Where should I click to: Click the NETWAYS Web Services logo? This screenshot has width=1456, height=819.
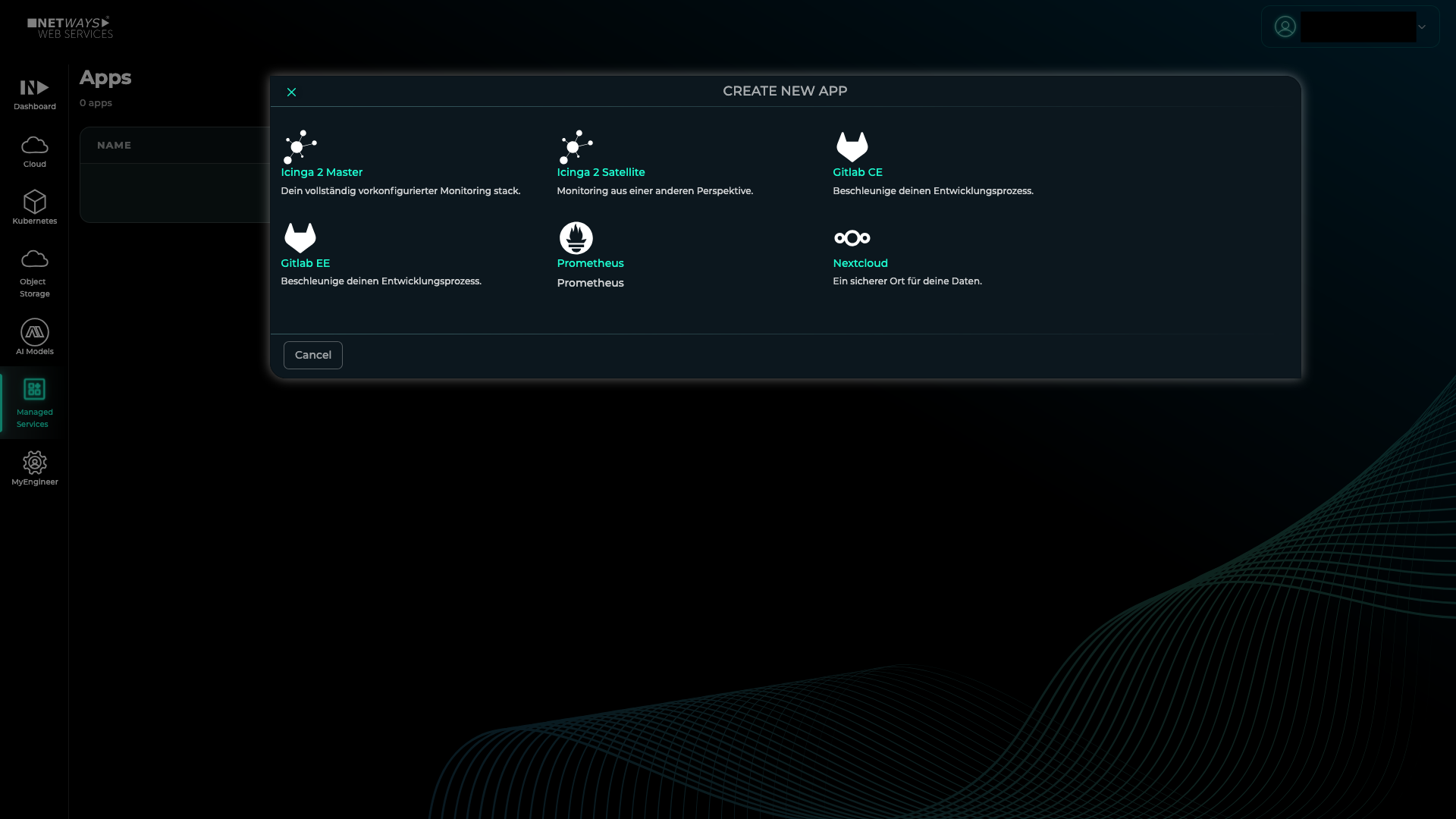pyautogui.click(x=71, y=27)
